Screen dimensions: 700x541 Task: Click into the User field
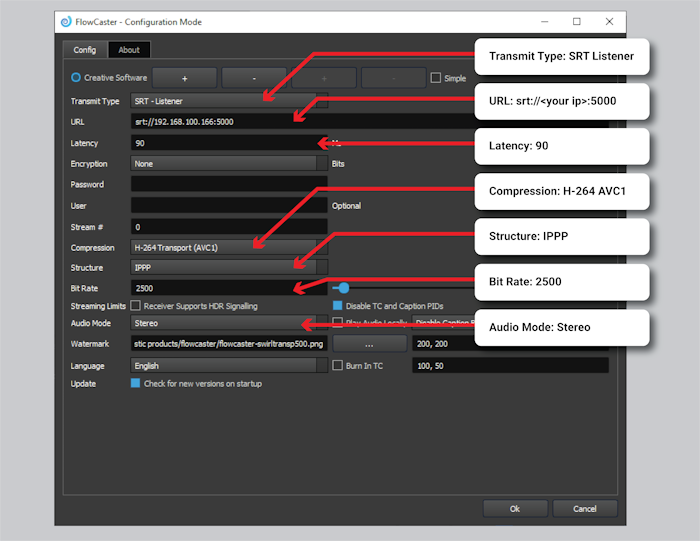point(229,205)
